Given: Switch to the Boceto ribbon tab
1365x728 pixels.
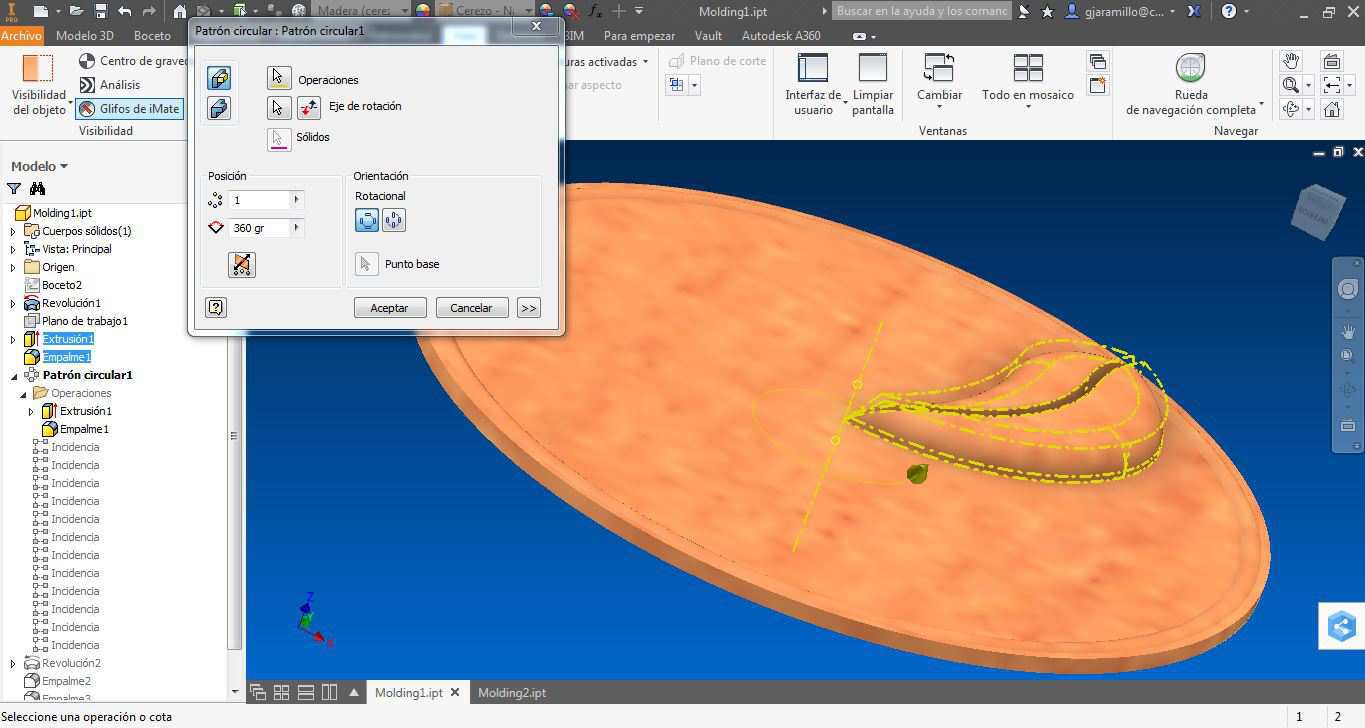Looking at the screenshot, I should pyautogui.click(x=152, y=35).
